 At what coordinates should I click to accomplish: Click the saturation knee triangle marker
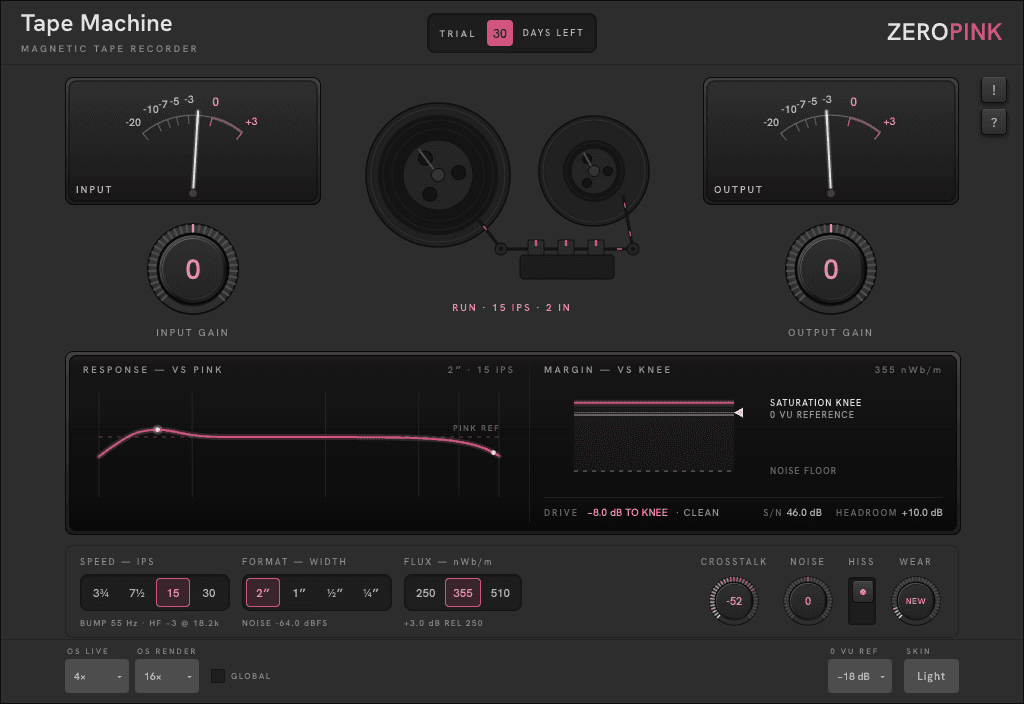tap(739, 413)
